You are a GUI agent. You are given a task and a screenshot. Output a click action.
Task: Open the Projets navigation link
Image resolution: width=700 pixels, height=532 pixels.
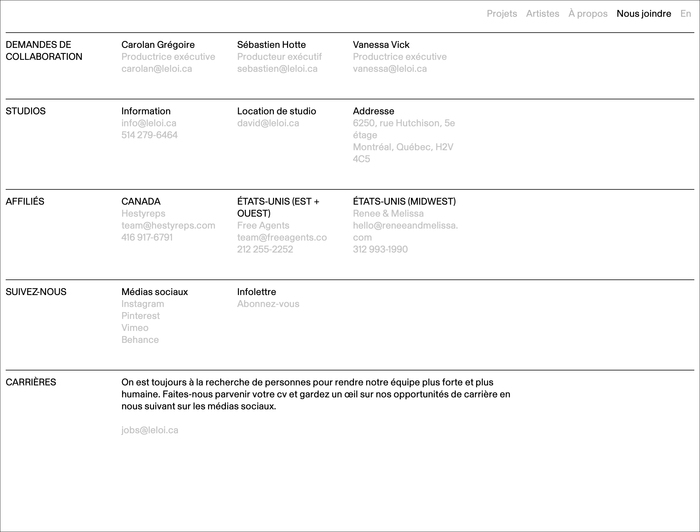pyautogui.click(x=502, y=14)
